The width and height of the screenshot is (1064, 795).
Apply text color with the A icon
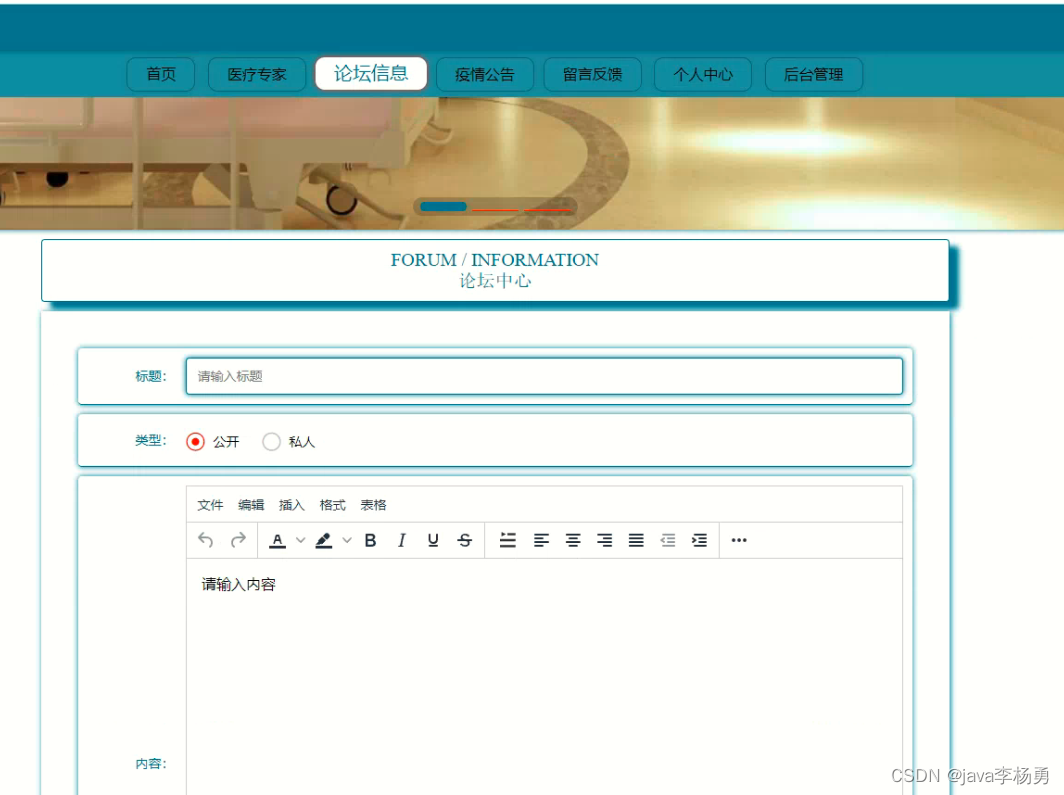coord(278,540)
